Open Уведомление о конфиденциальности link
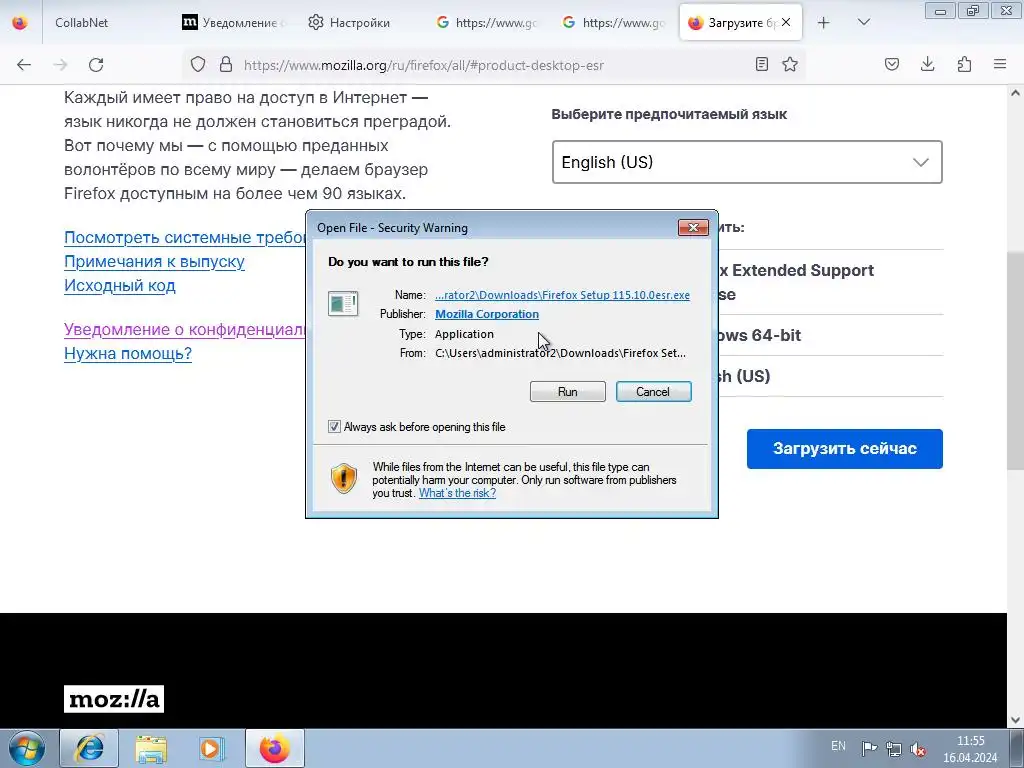 [185, 329]
